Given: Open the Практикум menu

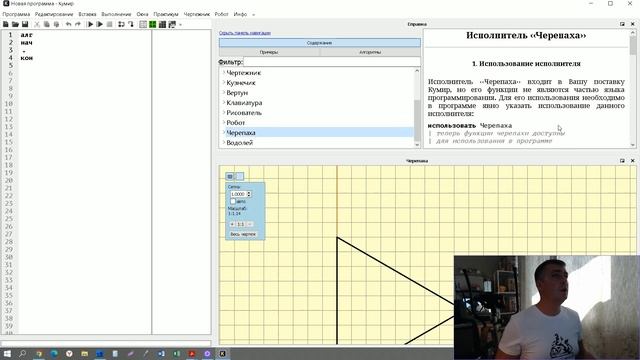Looking at the screenshot, I should click(166, 14).
